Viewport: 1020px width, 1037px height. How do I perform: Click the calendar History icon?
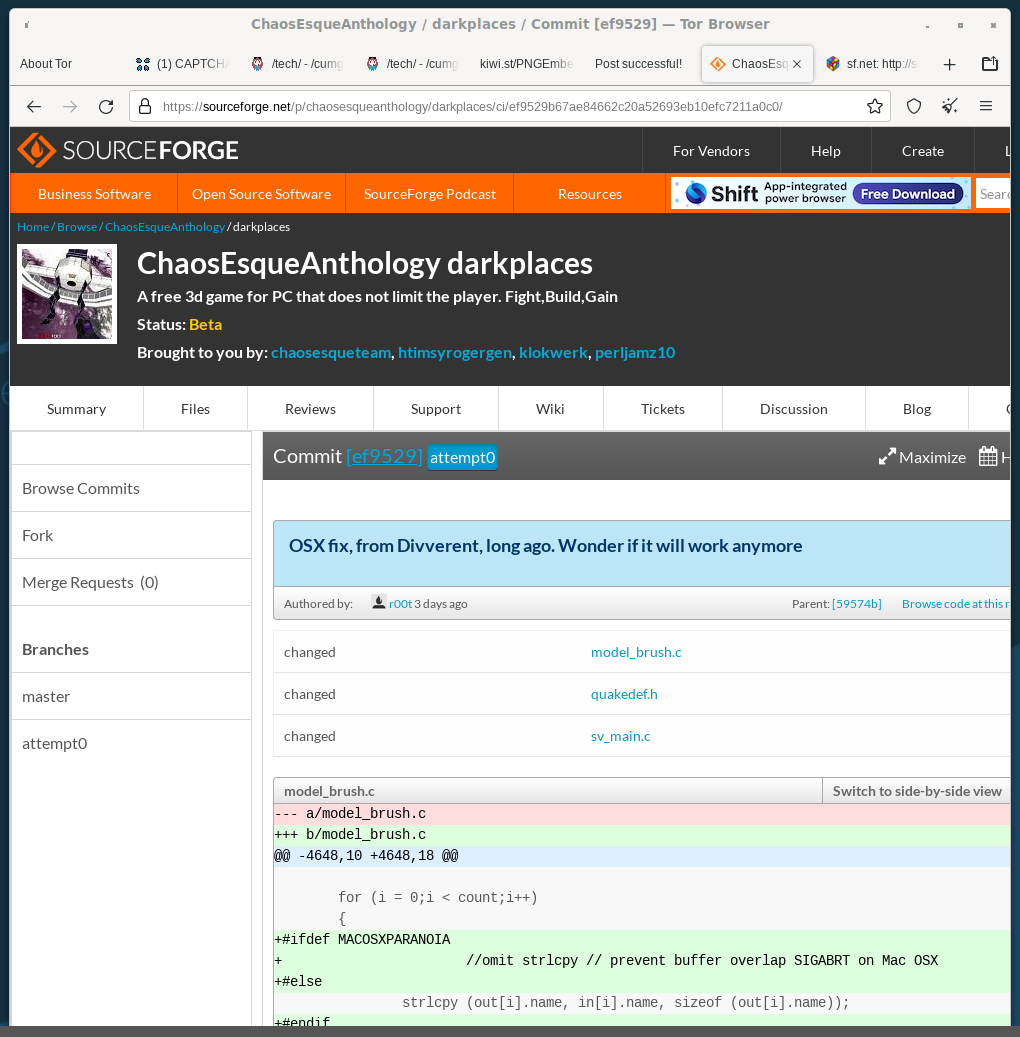[988, 456]
